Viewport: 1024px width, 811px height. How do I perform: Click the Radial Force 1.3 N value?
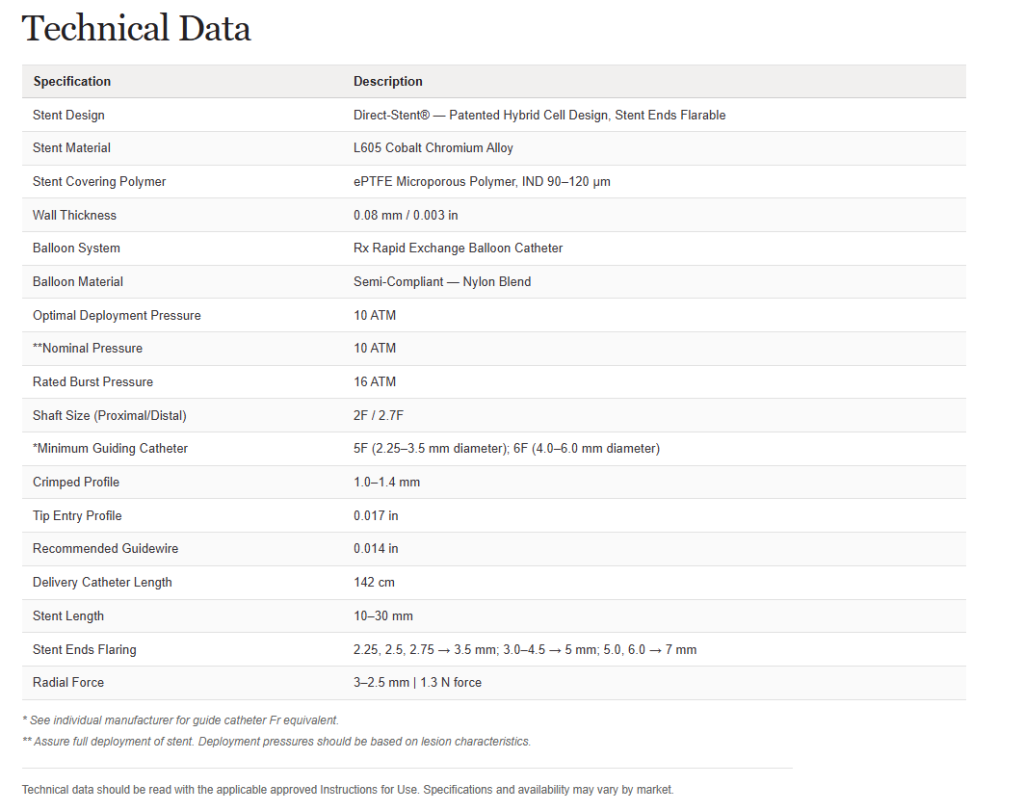click(x=451, y=682)
